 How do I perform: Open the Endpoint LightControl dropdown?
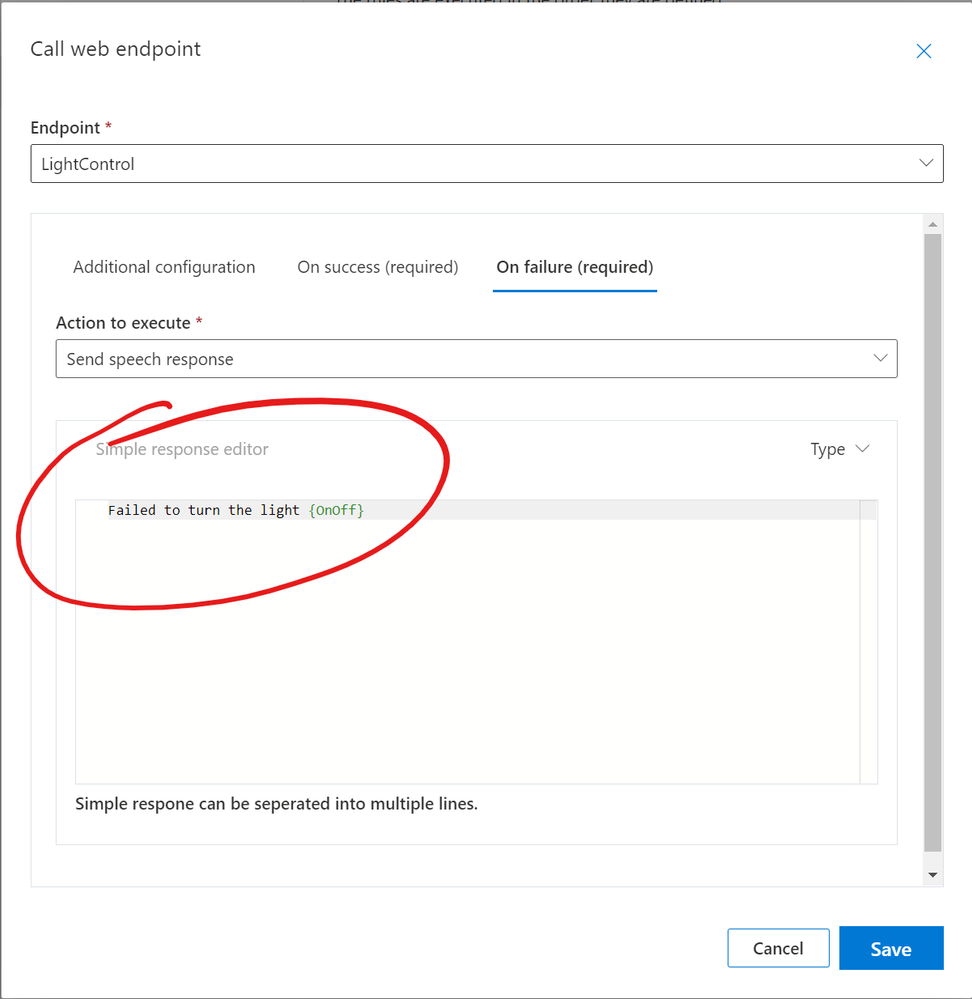[486, 164]
